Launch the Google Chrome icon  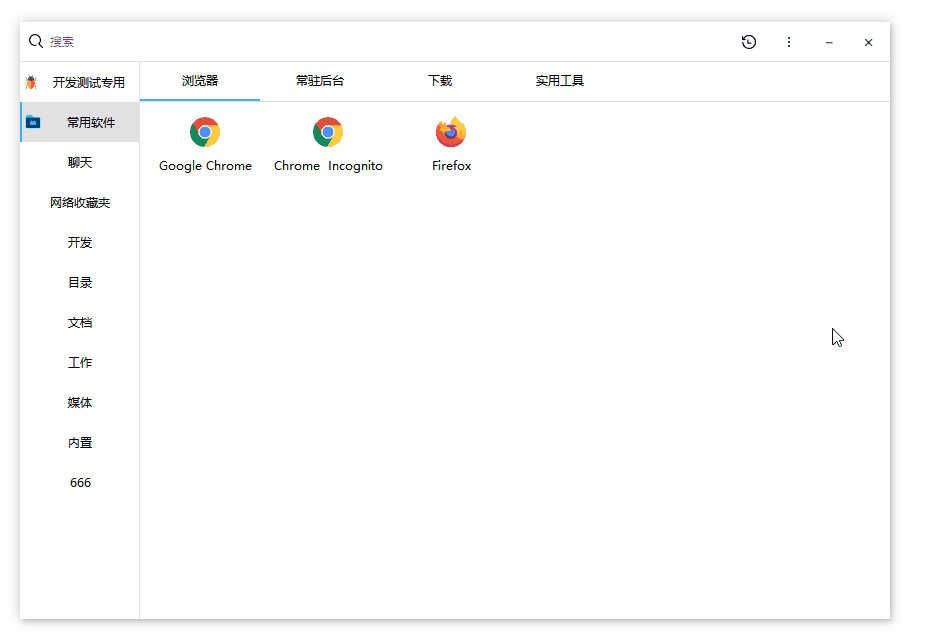205,132
